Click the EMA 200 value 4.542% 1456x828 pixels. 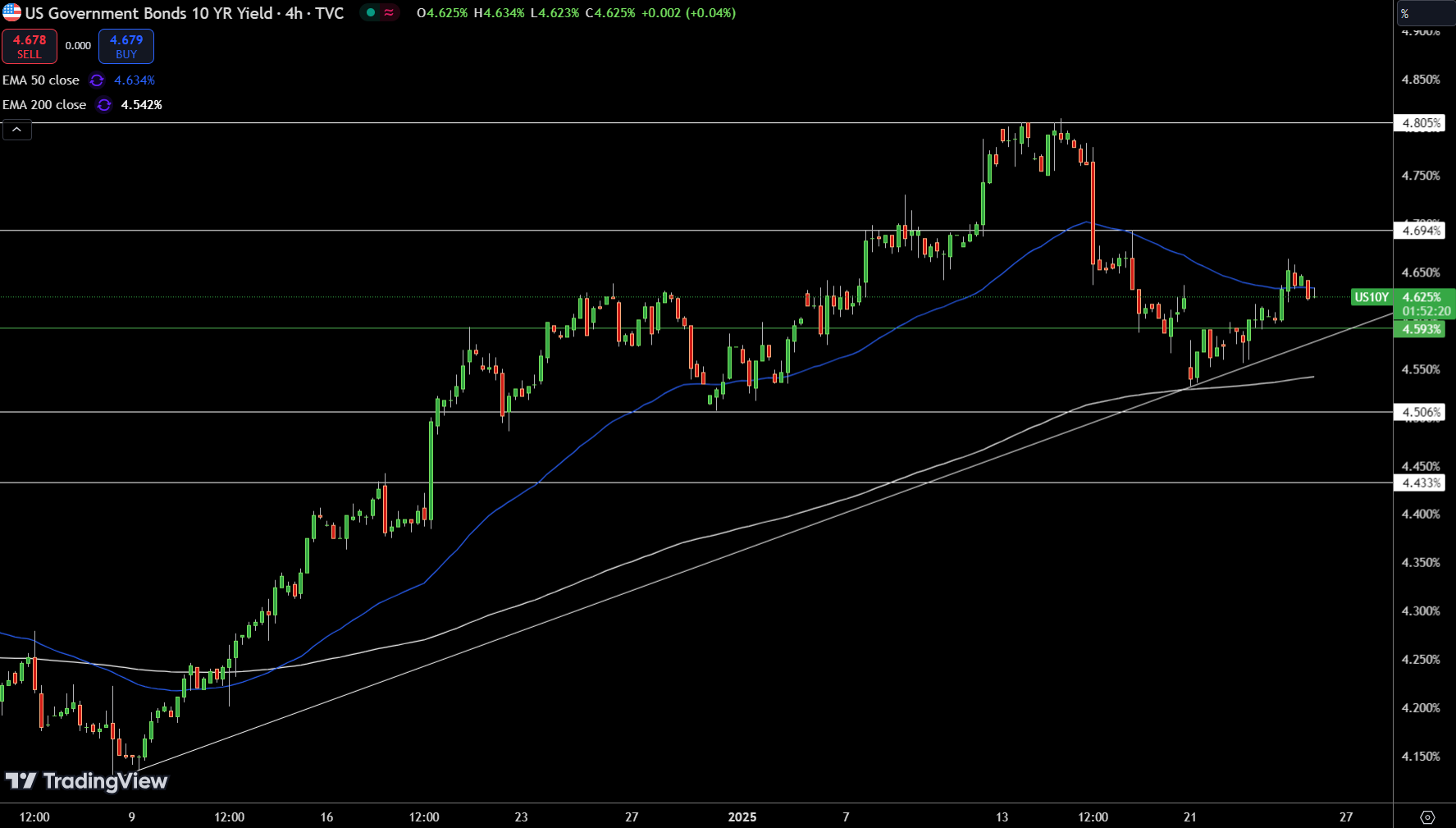pyautogui.click(x=141, y=105)
